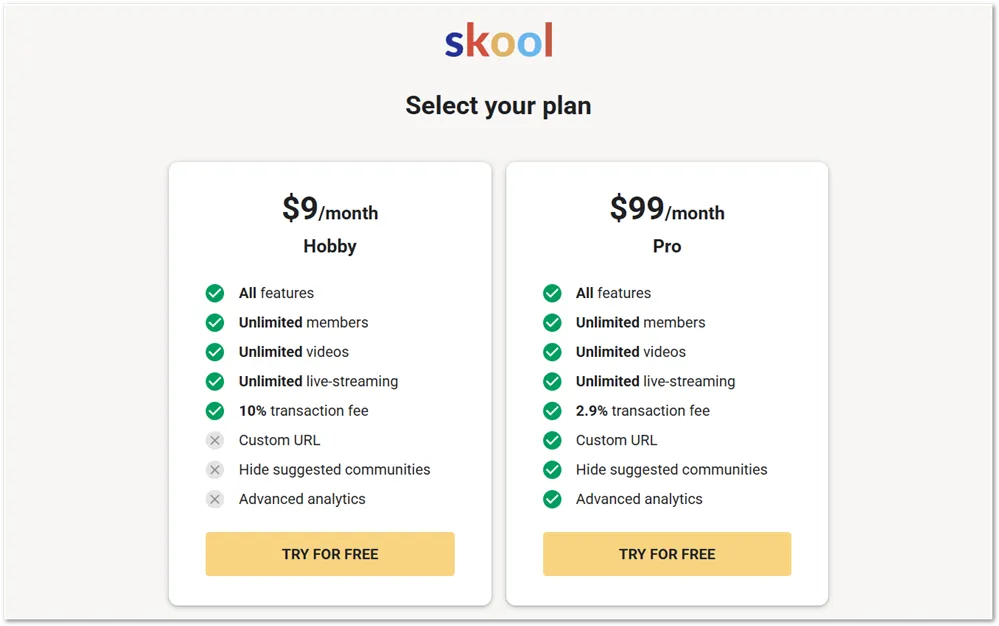Open the $99/month Pro pricing header
The width and height of the screenshot is (999, 626).
pos(667,210)
